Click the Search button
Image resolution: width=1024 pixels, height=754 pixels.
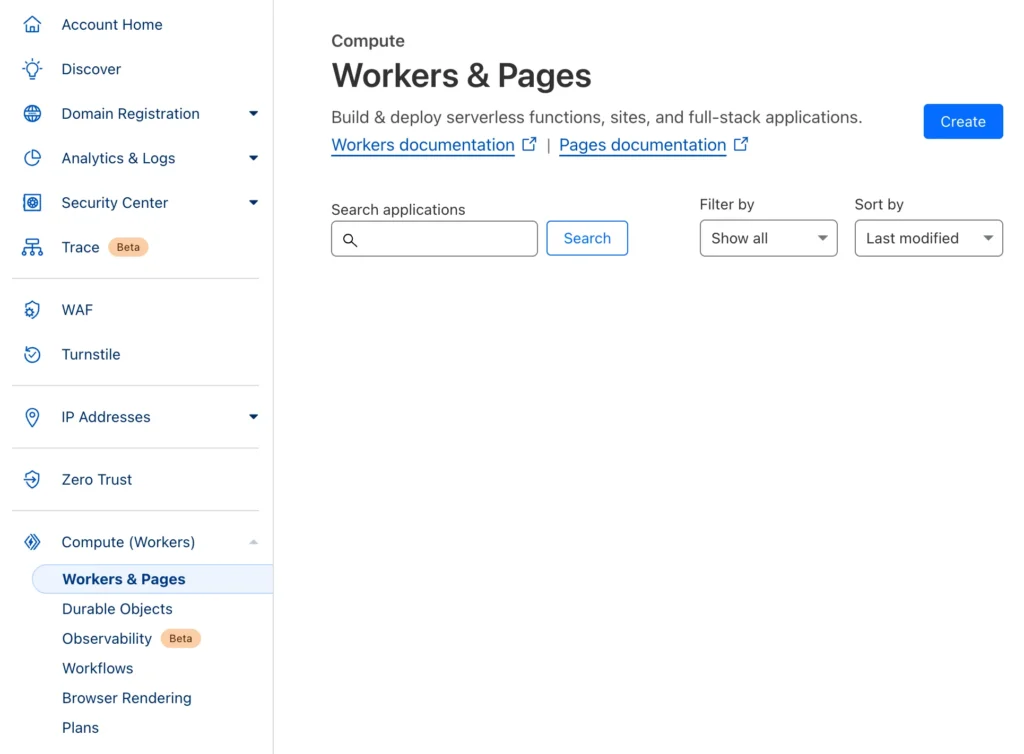pyautogui.click(x=587, y=238)
